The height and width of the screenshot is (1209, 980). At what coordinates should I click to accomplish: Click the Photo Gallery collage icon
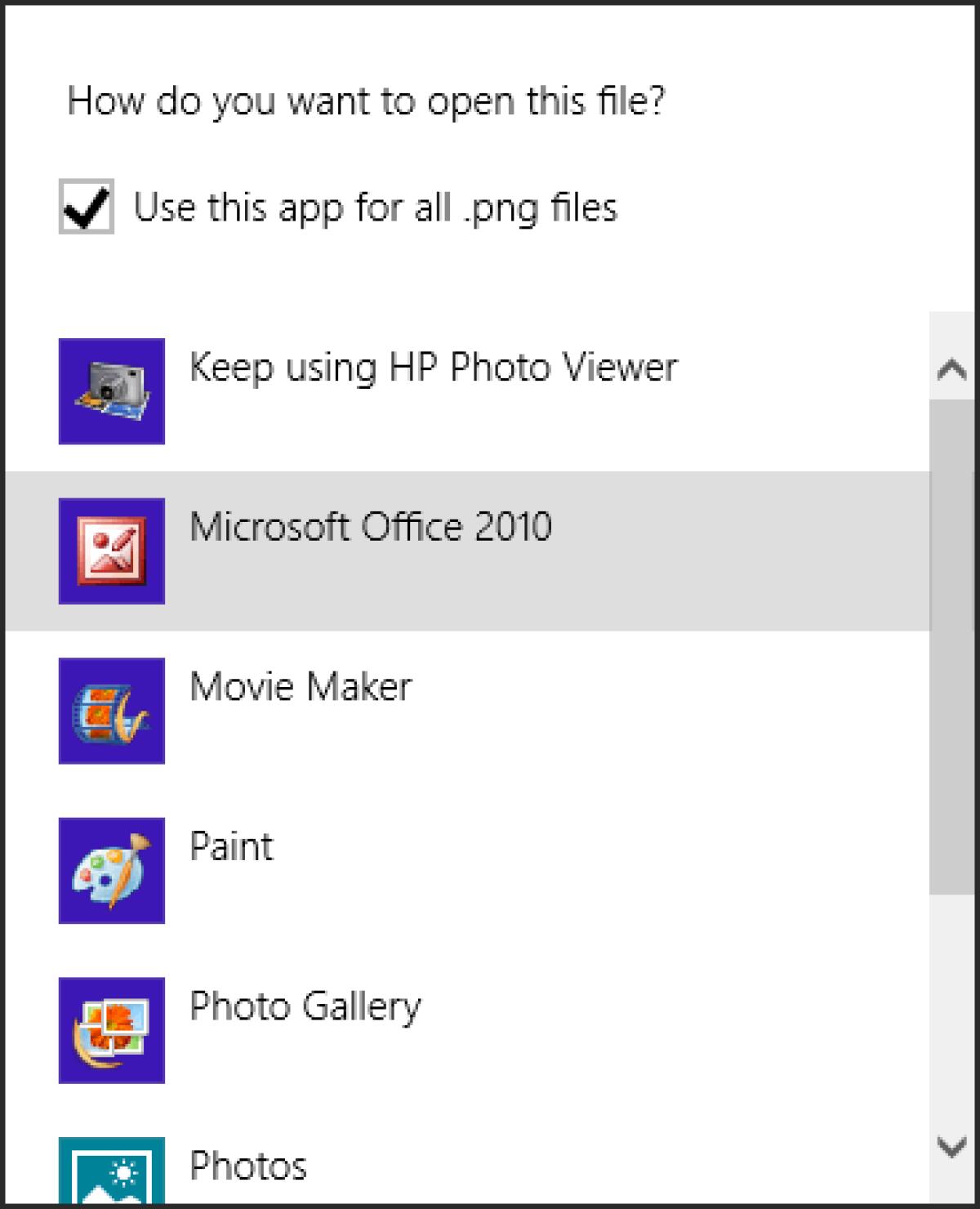(x=111, y=1028)
